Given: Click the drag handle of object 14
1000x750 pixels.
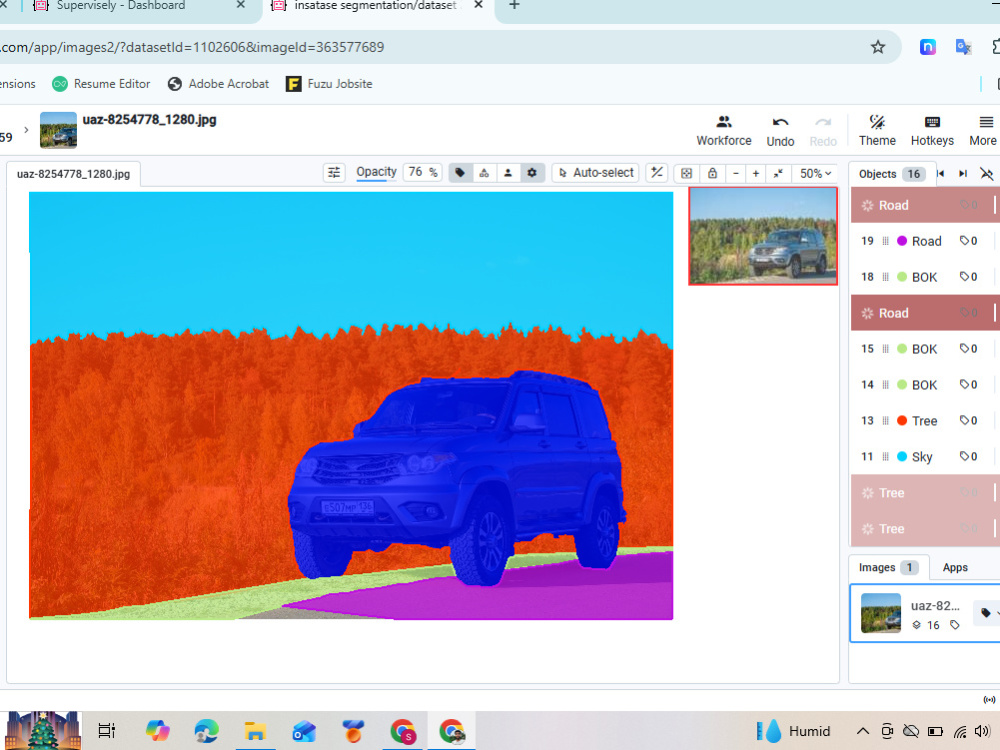Looking at the screenshot, I should (885, 385).
